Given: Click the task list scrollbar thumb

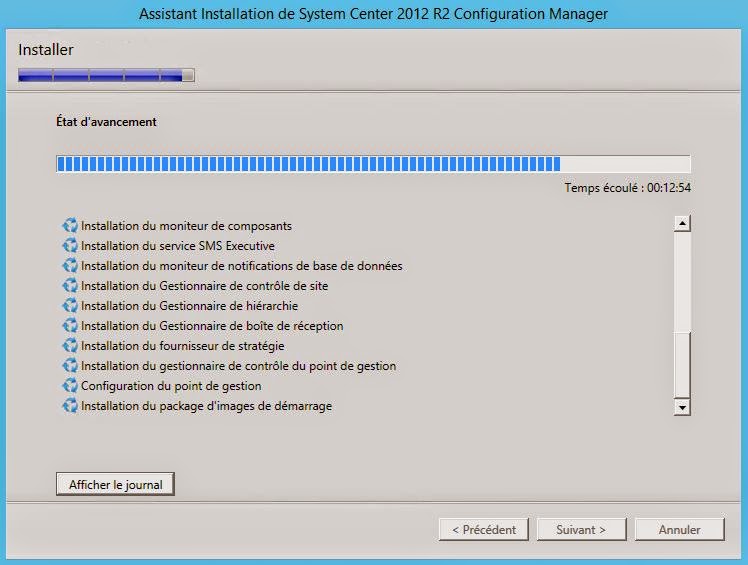Looking at the screenshot, I should point(682,365).
